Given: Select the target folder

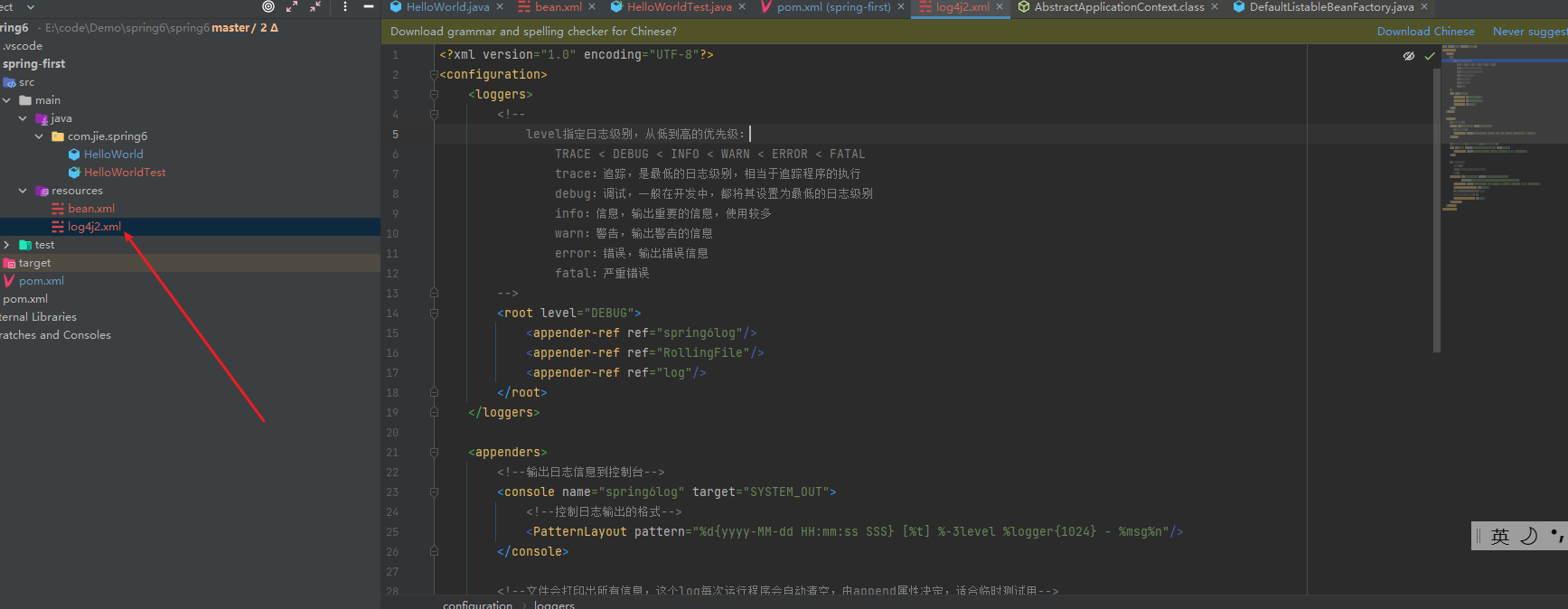Looking at the screenshot, I should click(x=34, y=263).
